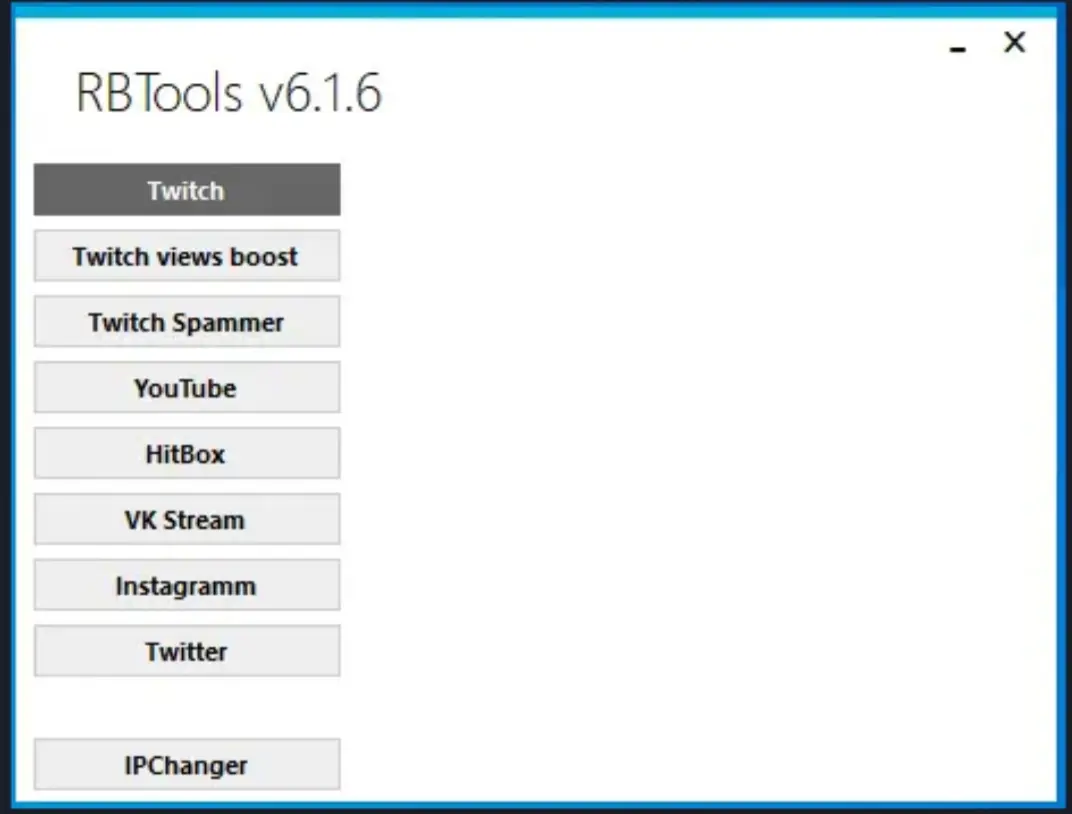Open Twitch views boost tool
Image resolution: width=1072 pixels, height=814 pixels.
coord(187,256)
